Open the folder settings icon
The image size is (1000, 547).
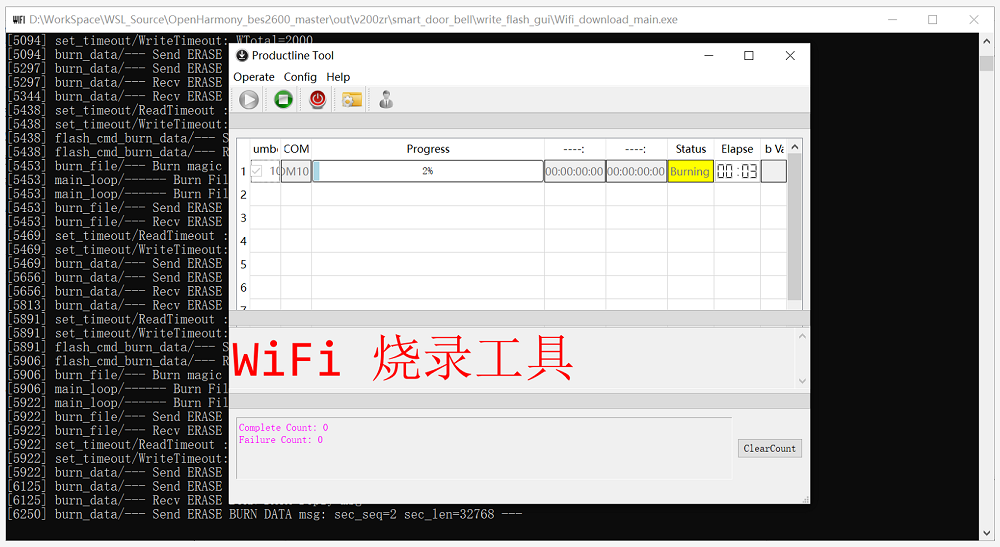point(351,99)
